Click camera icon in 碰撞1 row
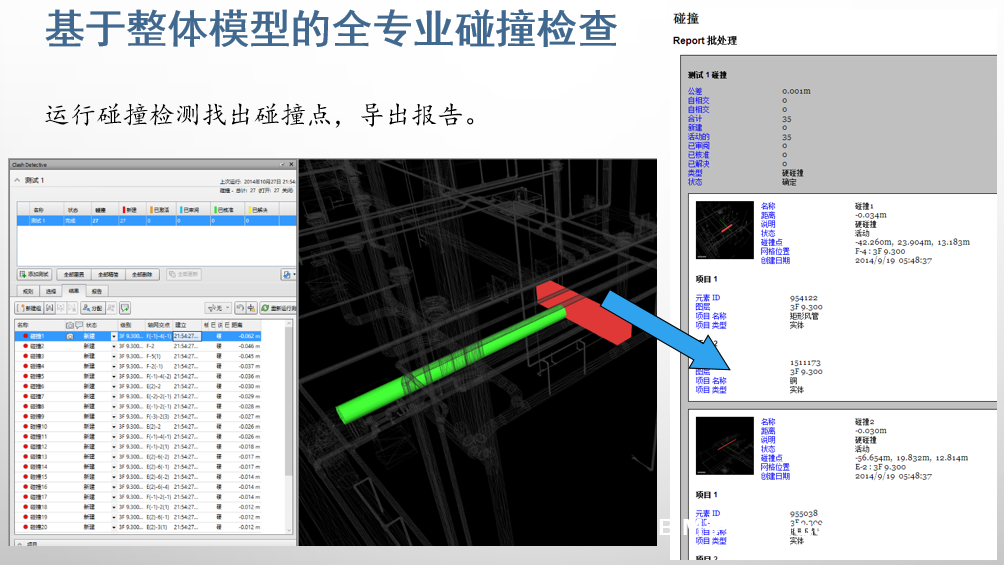 [69, 336]
